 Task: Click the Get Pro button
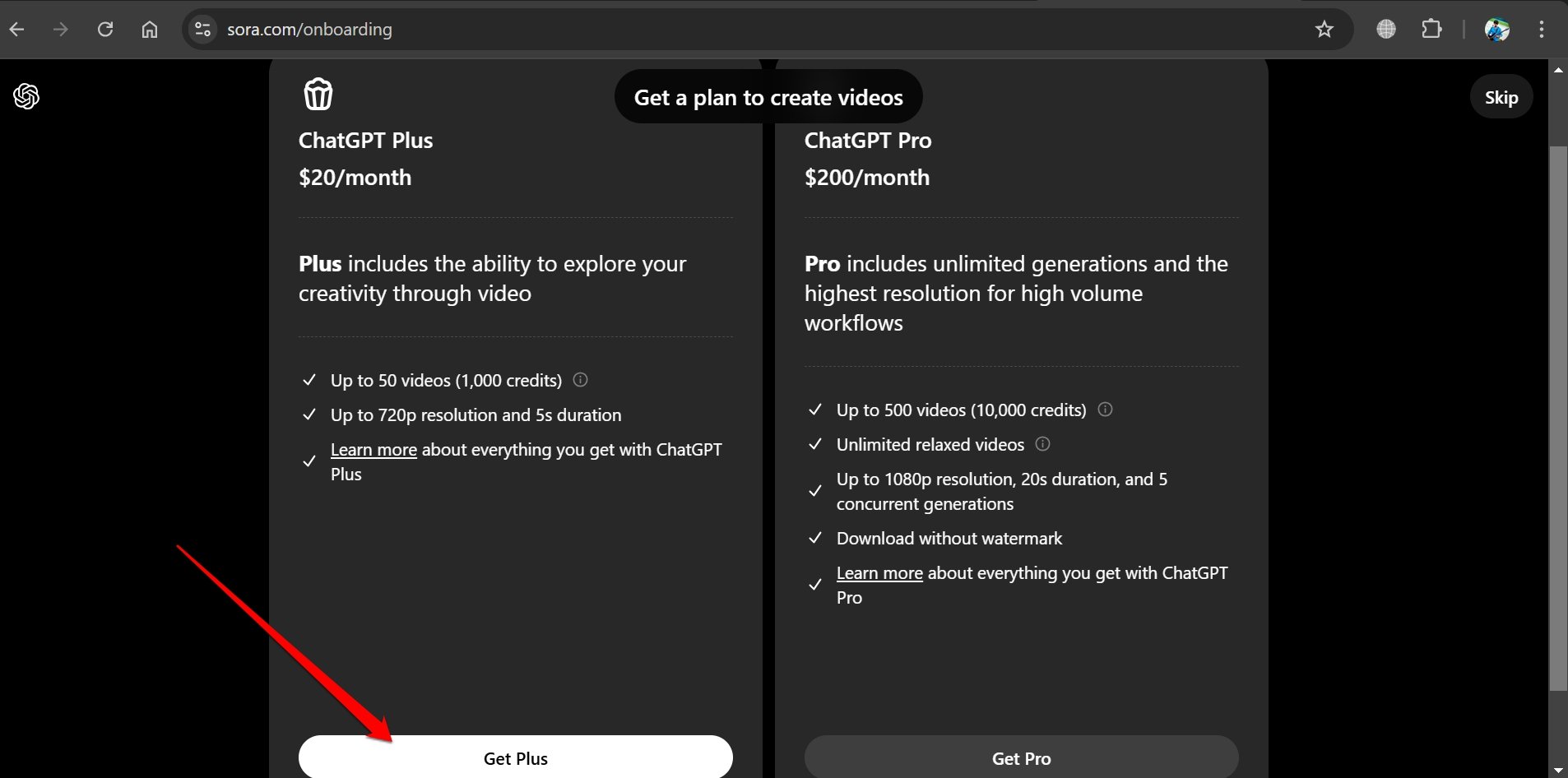[x=1022, y=757]
